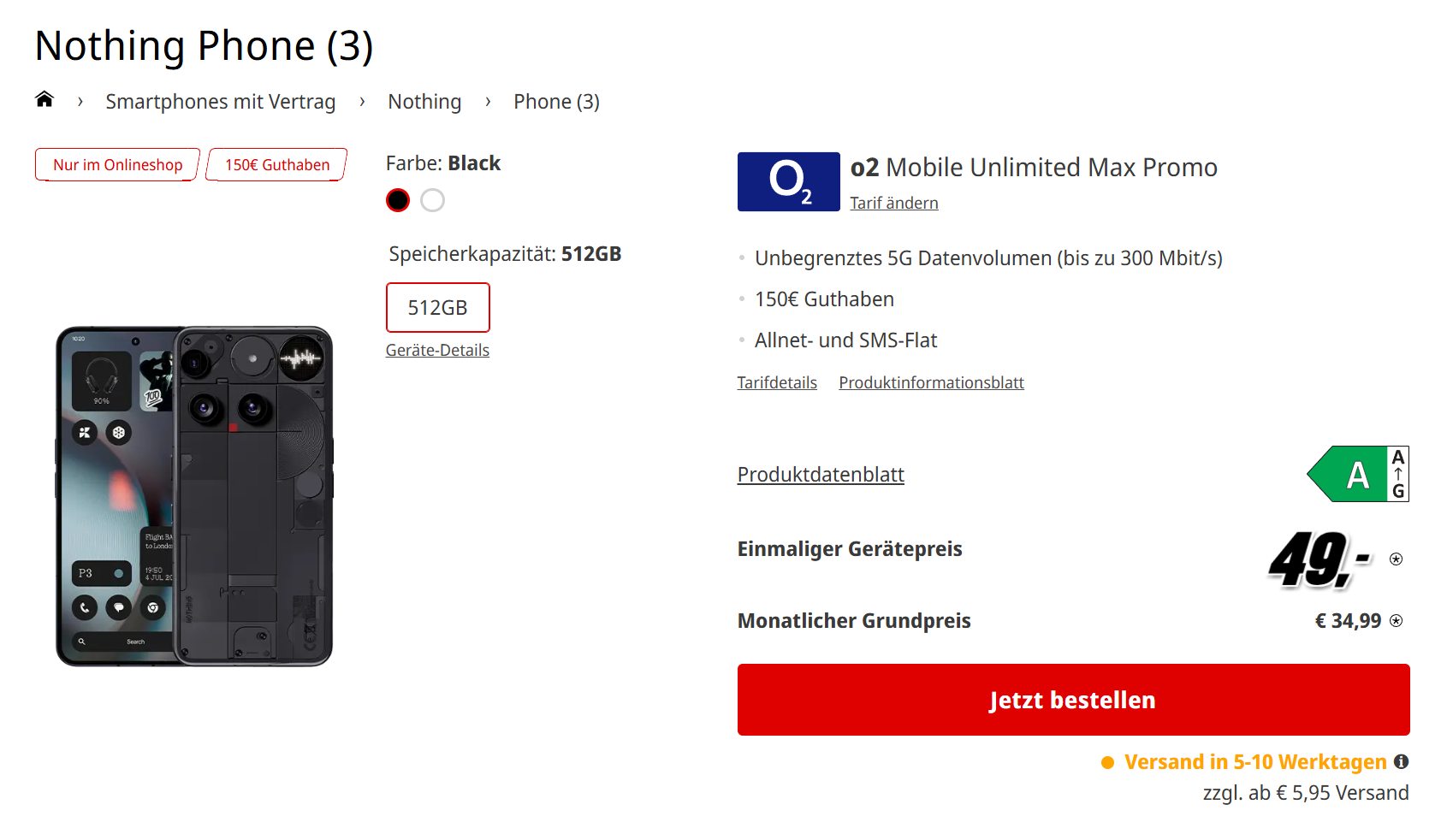The image size is (1453, 840).
Task: Open the Tarifdetails link
Action: click(777, 382)
